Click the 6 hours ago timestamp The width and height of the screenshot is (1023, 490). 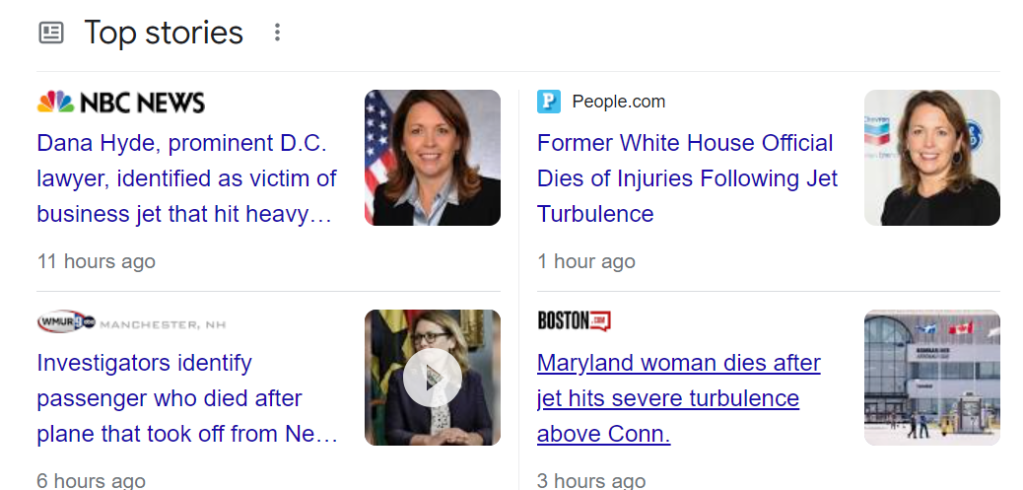coord(91,481)
